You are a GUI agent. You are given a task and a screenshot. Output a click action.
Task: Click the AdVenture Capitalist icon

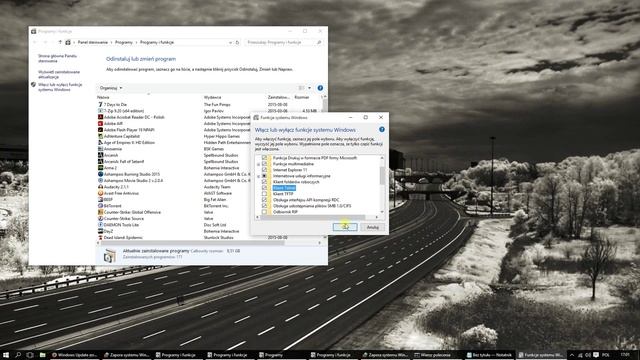click(100, 136)
